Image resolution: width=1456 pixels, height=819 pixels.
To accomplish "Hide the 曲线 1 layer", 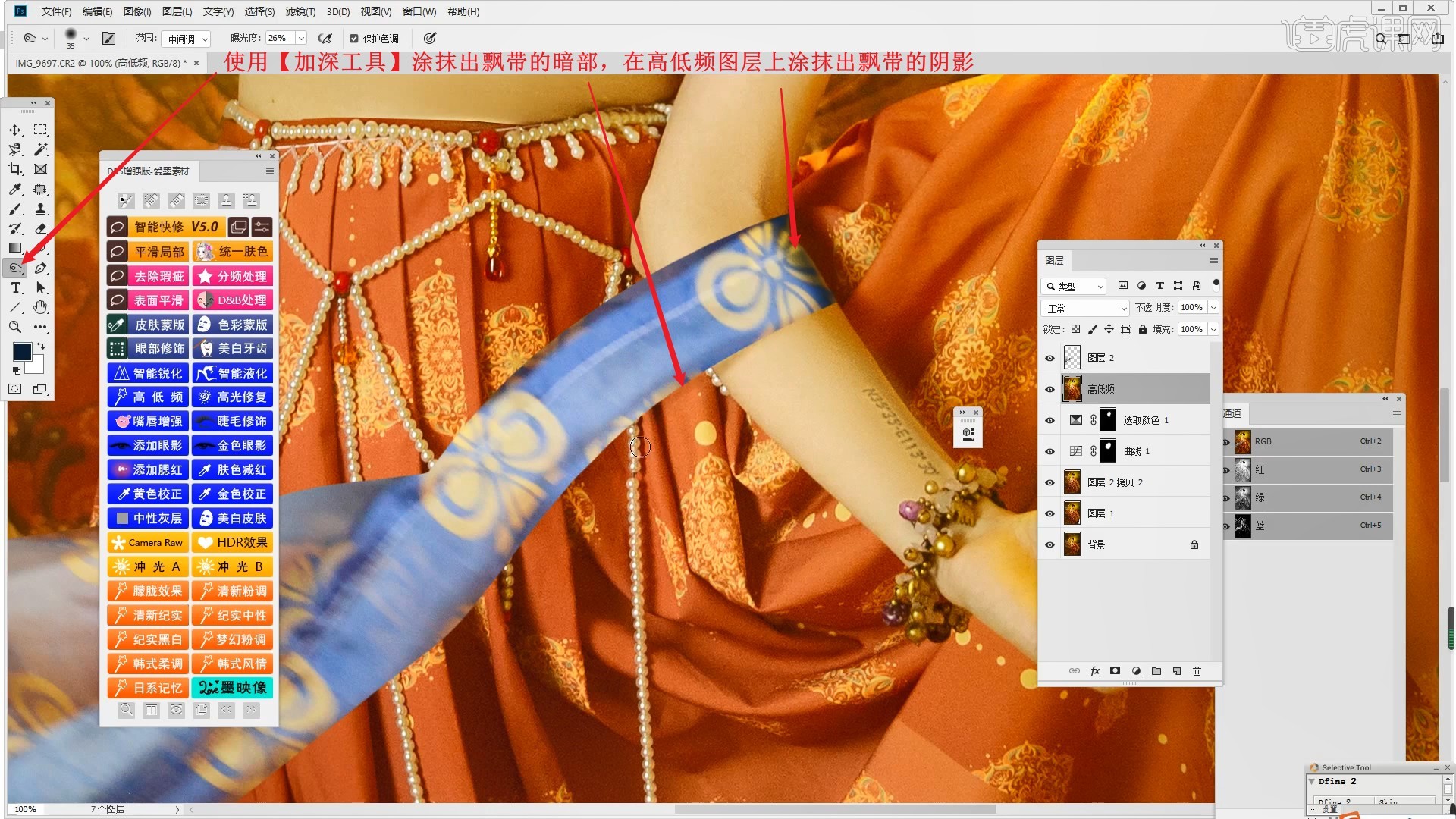I will tap(1050, 451).
